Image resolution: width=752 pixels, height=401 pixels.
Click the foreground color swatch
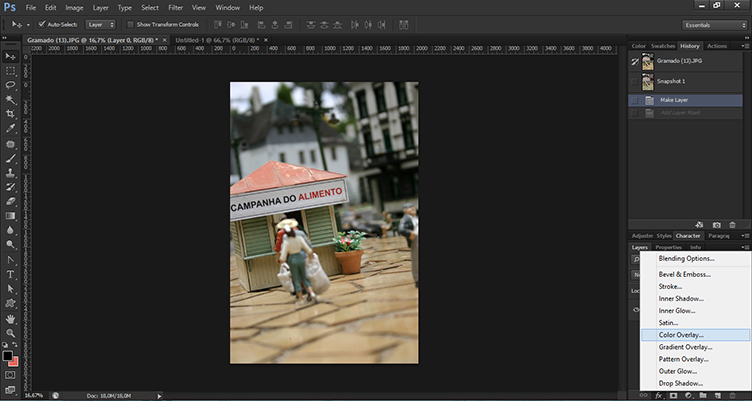pyautogui.click(x=8, y=355)
